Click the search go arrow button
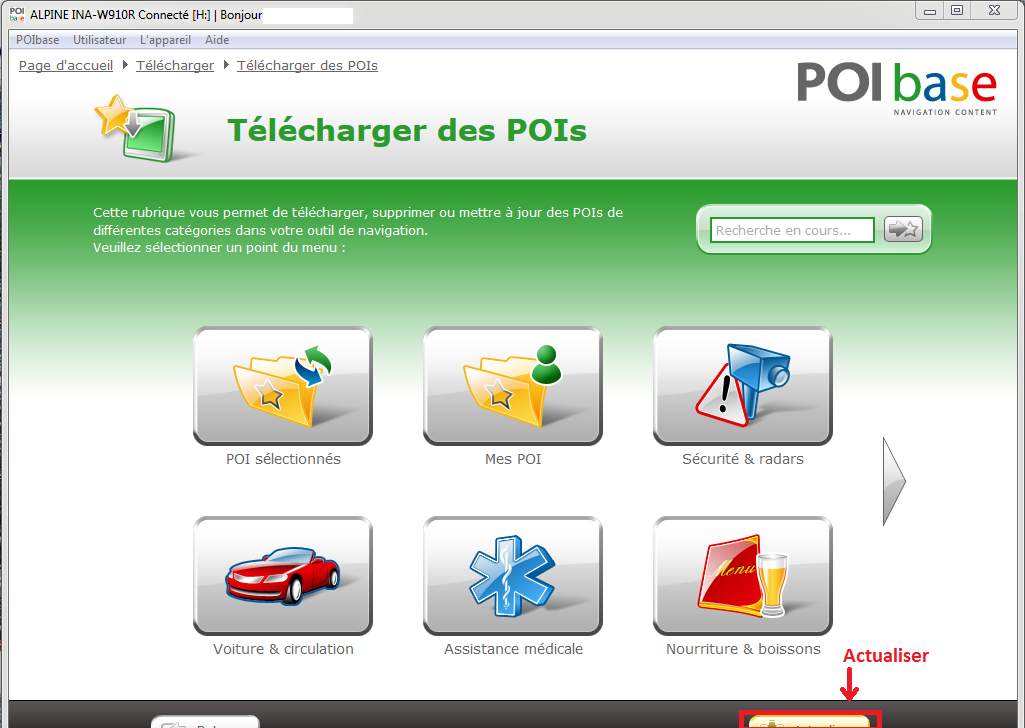This screenshot has width=1025, height=728. (x=904, y=230)
